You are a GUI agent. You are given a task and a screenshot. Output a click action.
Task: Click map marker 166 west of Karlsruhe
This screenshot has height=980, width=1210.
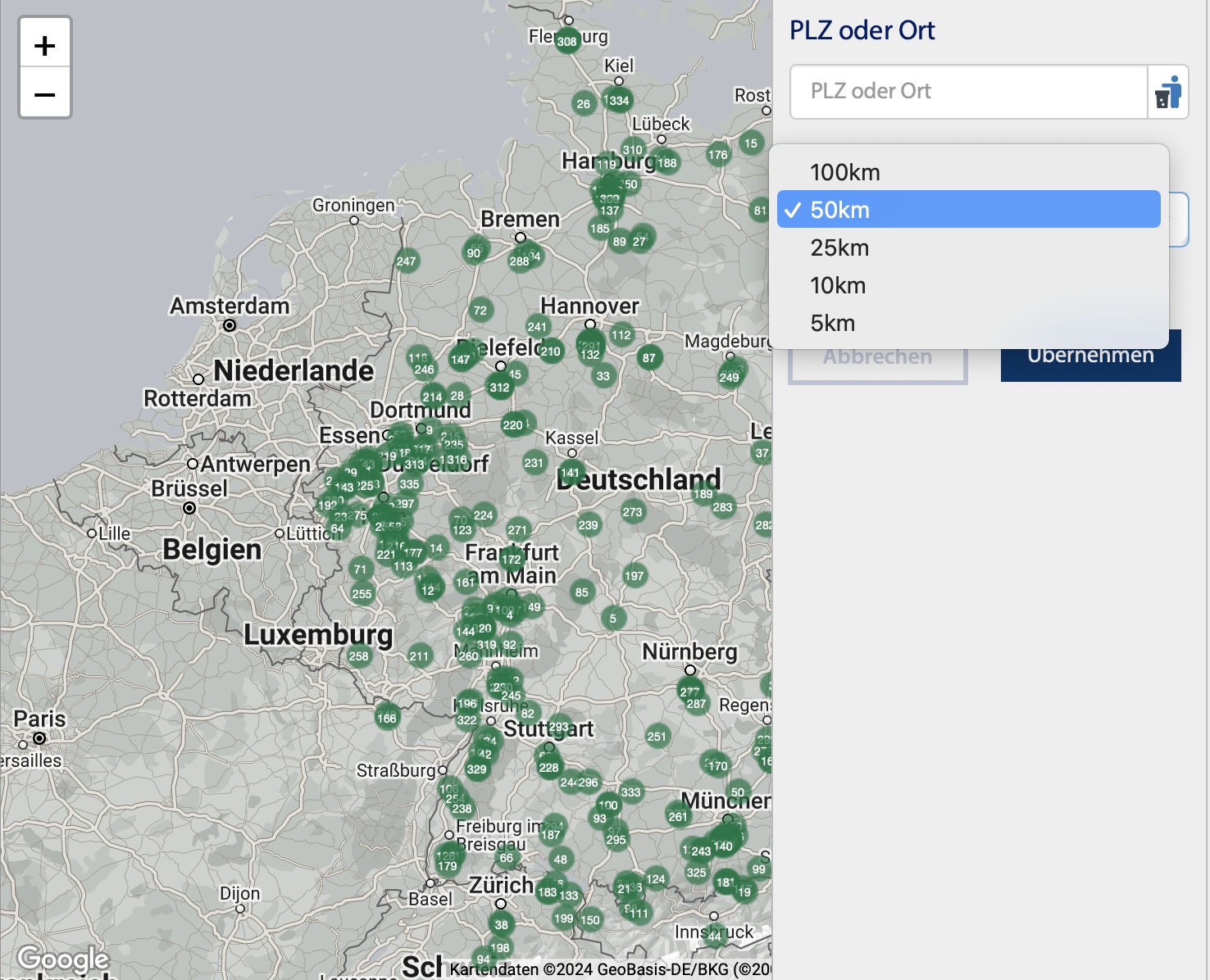[387, 718]
